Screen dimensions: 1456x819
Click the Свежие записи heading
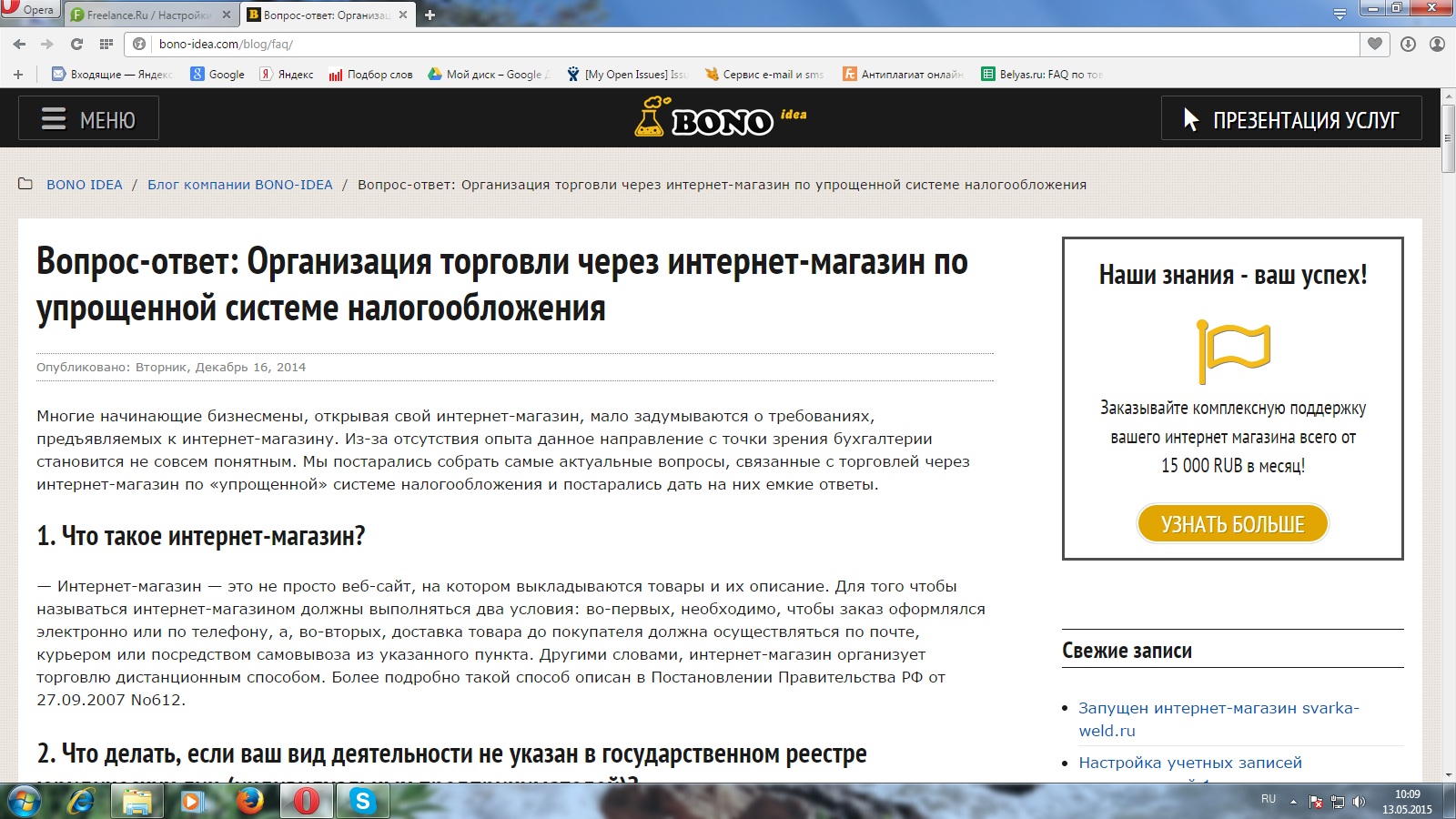click(1127, 651)
